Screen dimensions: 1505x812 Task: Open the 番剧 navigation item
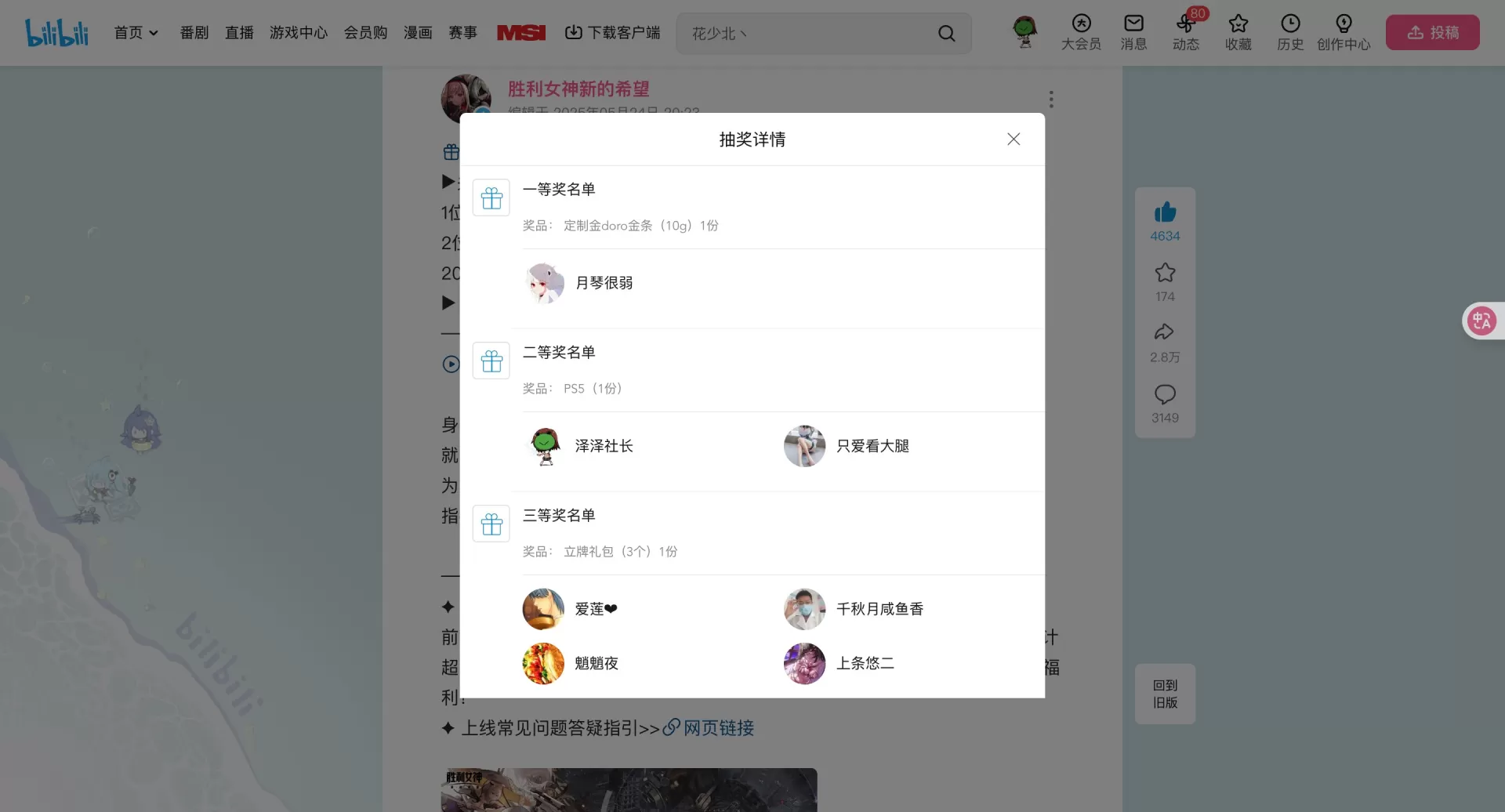point(194,32)
